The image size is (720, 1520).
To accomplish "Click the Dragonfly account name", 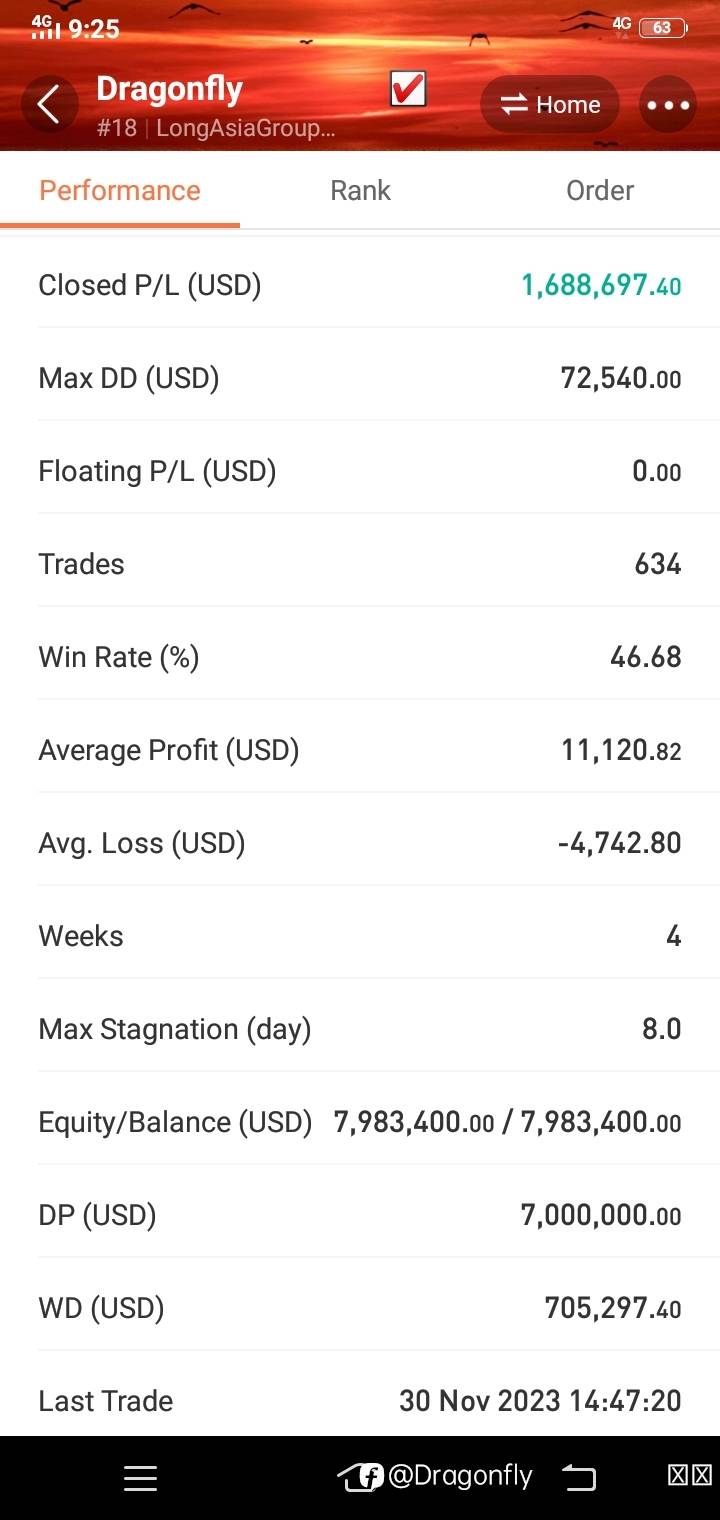I will coord(169,89).
